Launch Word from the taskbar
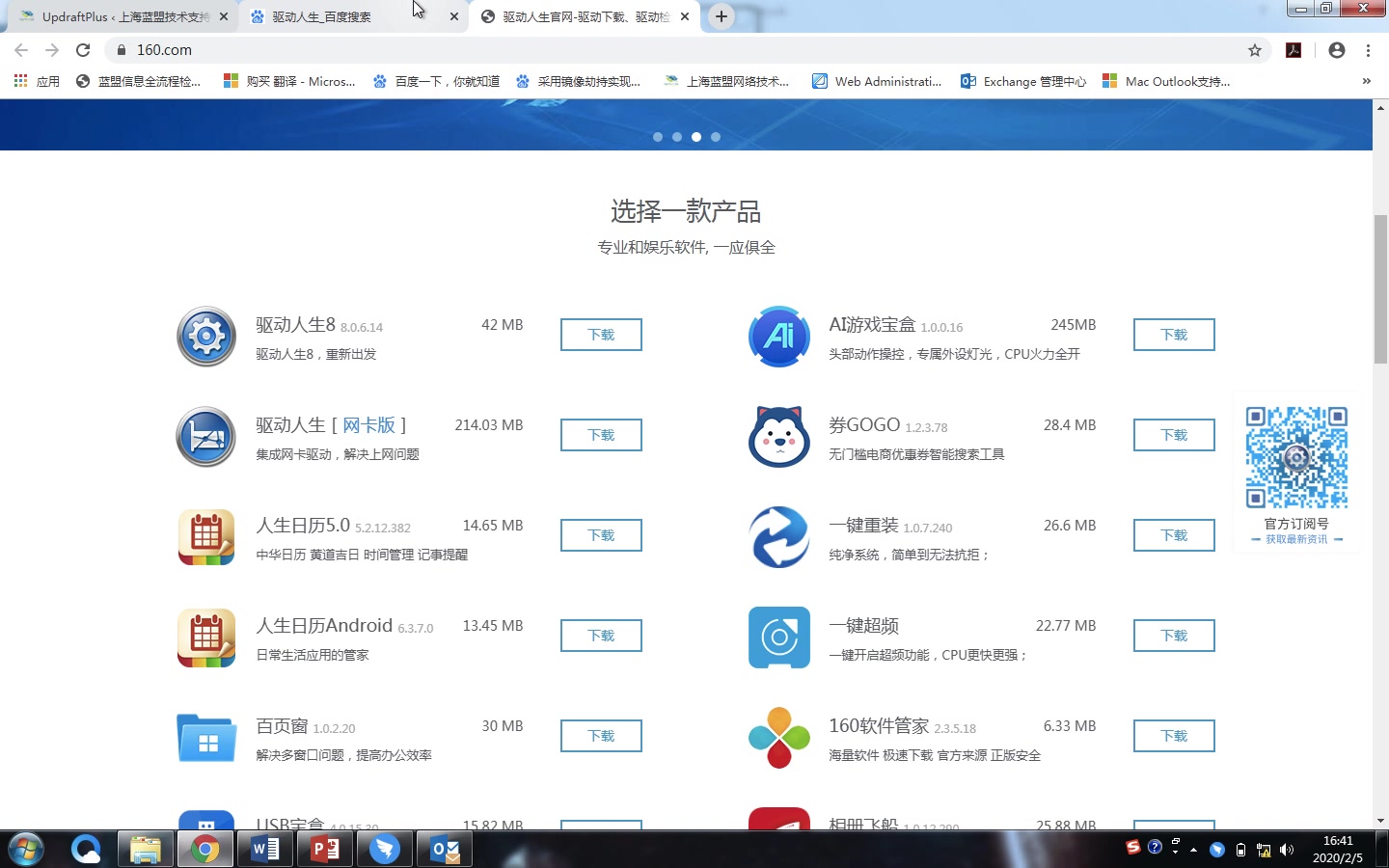This screenshot has height=868, width=1389. tap(265, 850)
